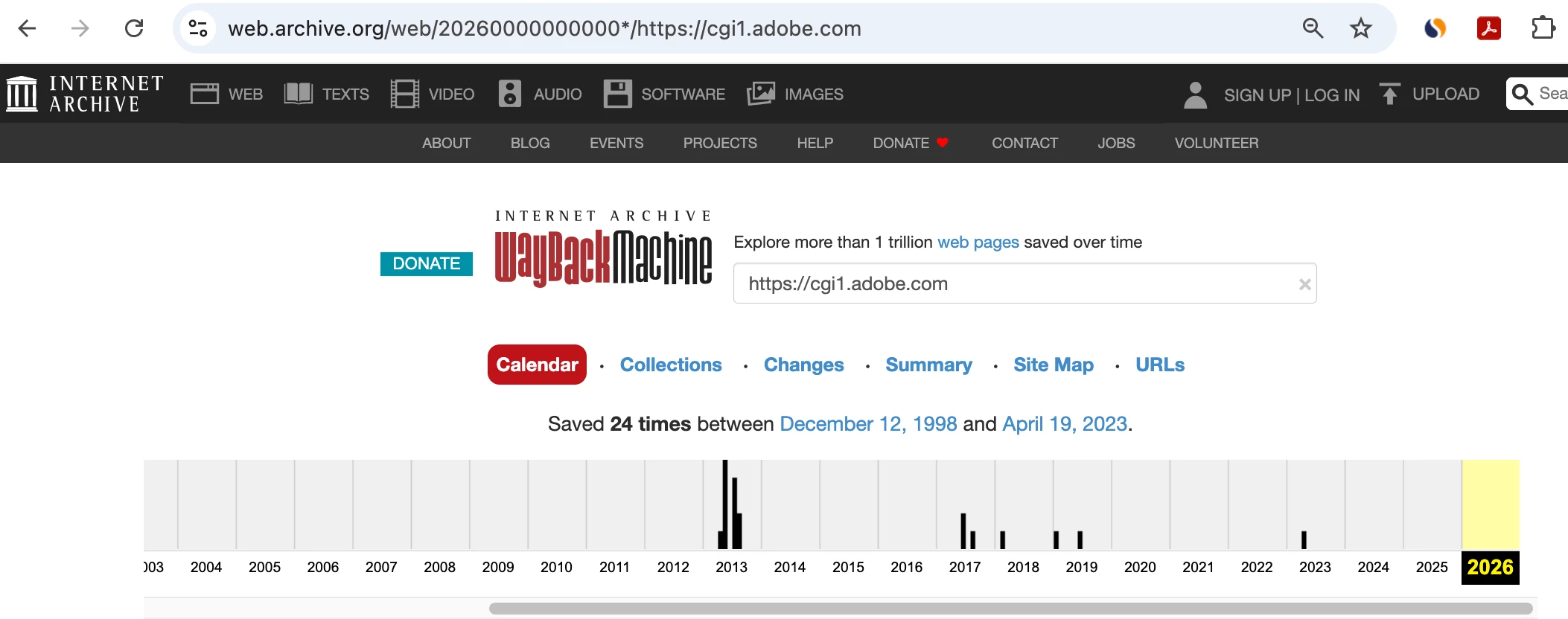Select year 2025 on the timeline
The height and width of the screenshot is (619, 1568).
[x=1432, y=567]
